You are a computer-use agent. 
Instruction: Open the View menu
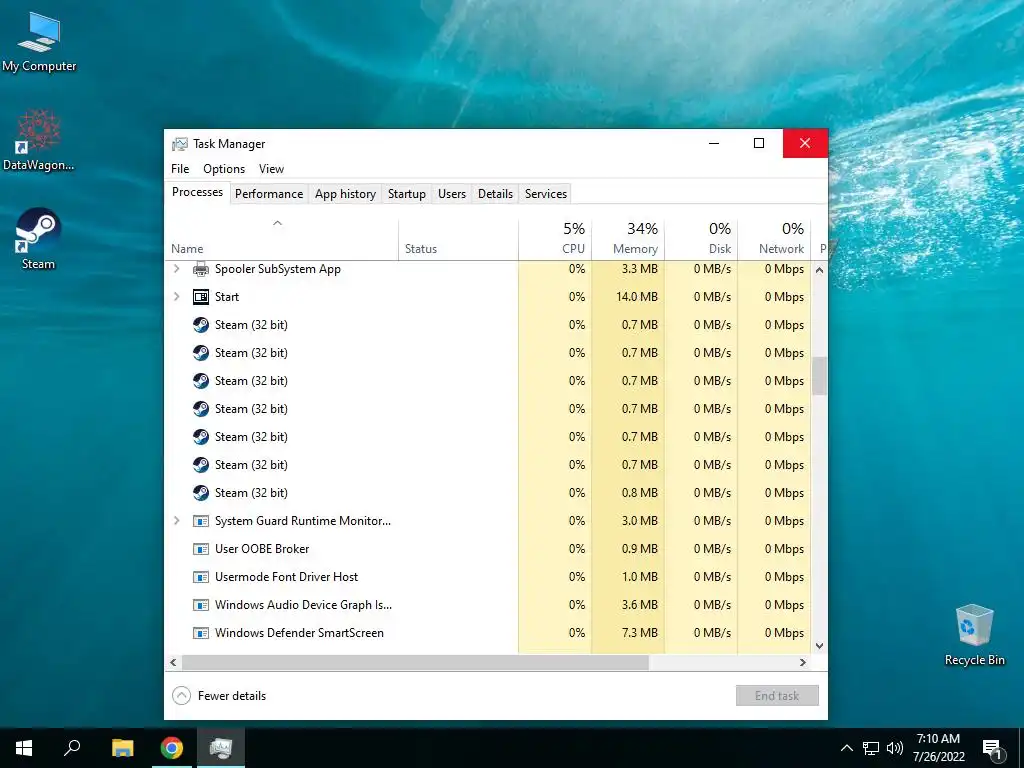coord(271,168)
